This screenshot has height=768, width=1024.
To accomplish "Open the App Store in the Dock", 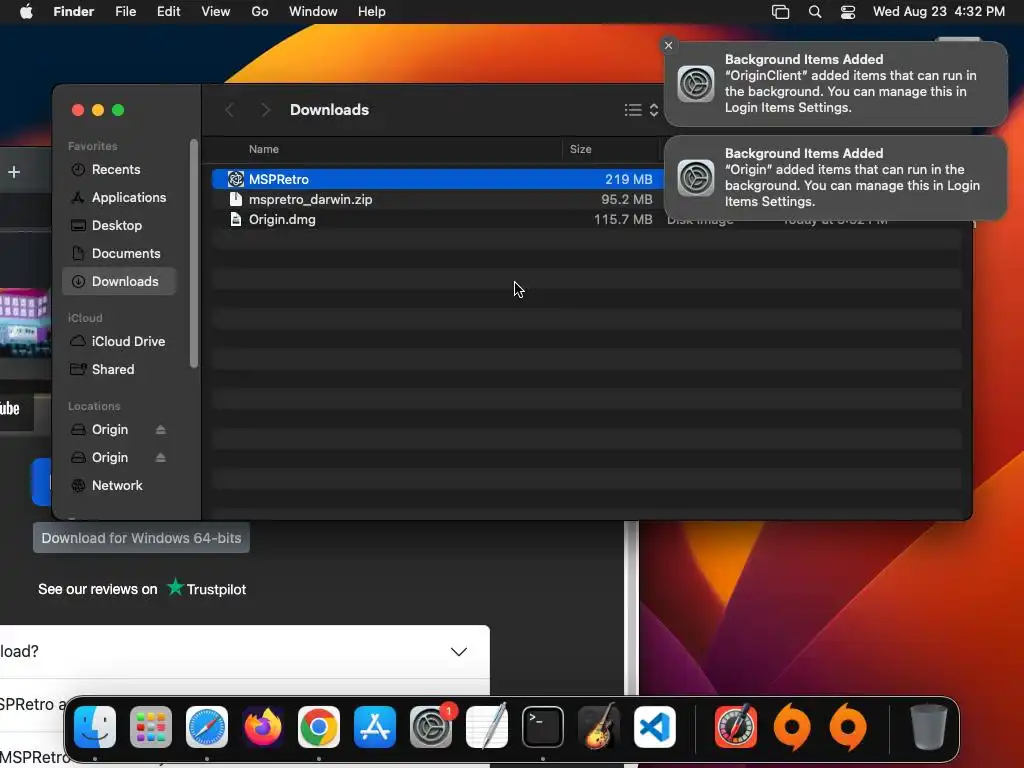I will pyautogui.click(x=375, y=727).
